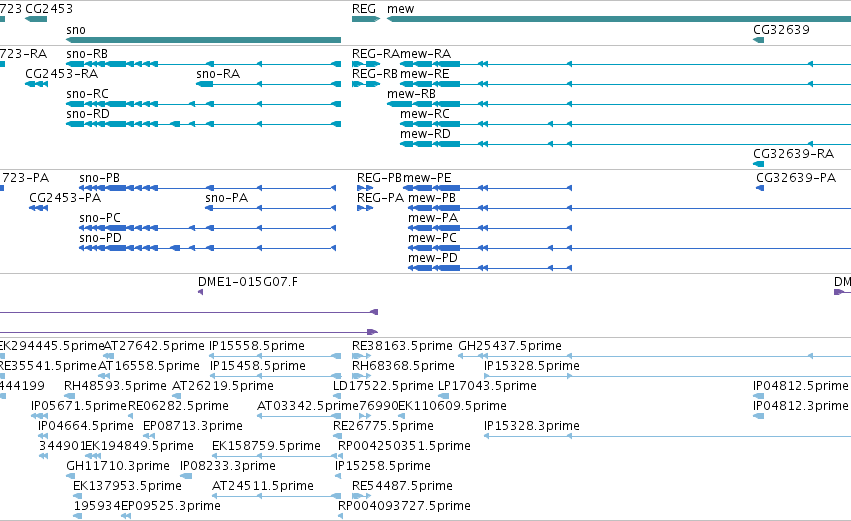Select the mew gene label
The image size is (851, 521).
401,9
